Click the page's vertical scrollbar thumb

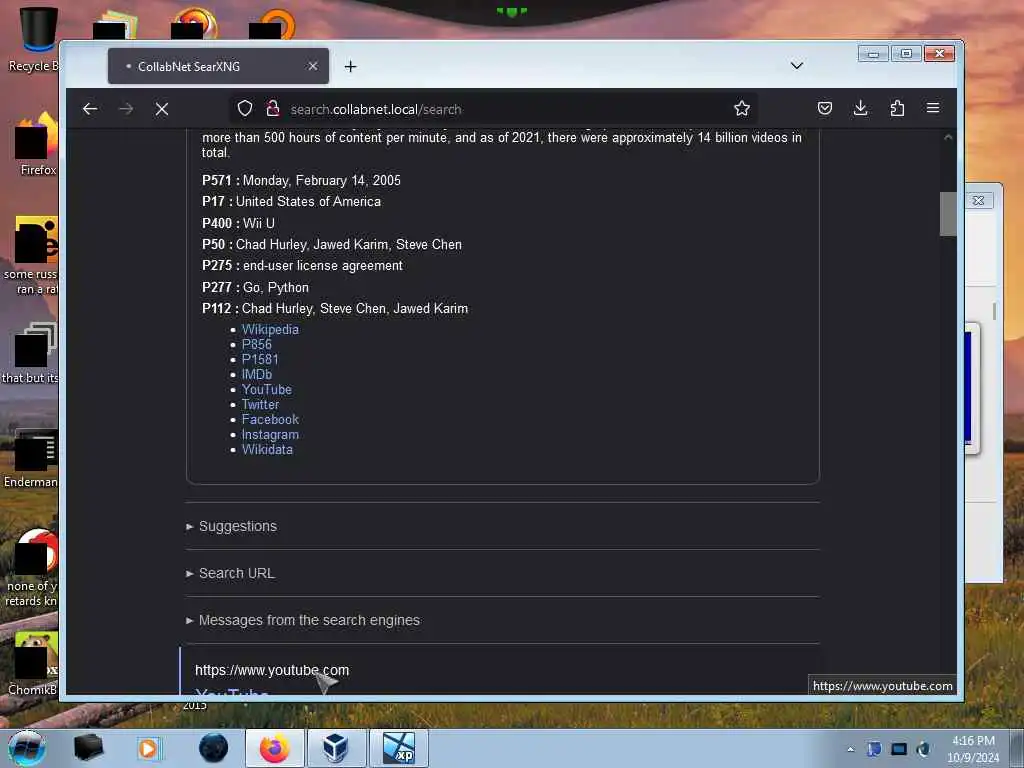tap(948, 214)
